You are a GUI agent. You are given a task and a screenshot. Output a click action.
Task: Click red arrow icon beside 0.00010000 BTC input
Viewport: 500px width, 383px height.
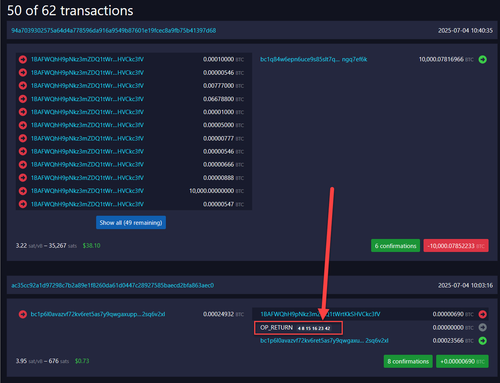23,59
